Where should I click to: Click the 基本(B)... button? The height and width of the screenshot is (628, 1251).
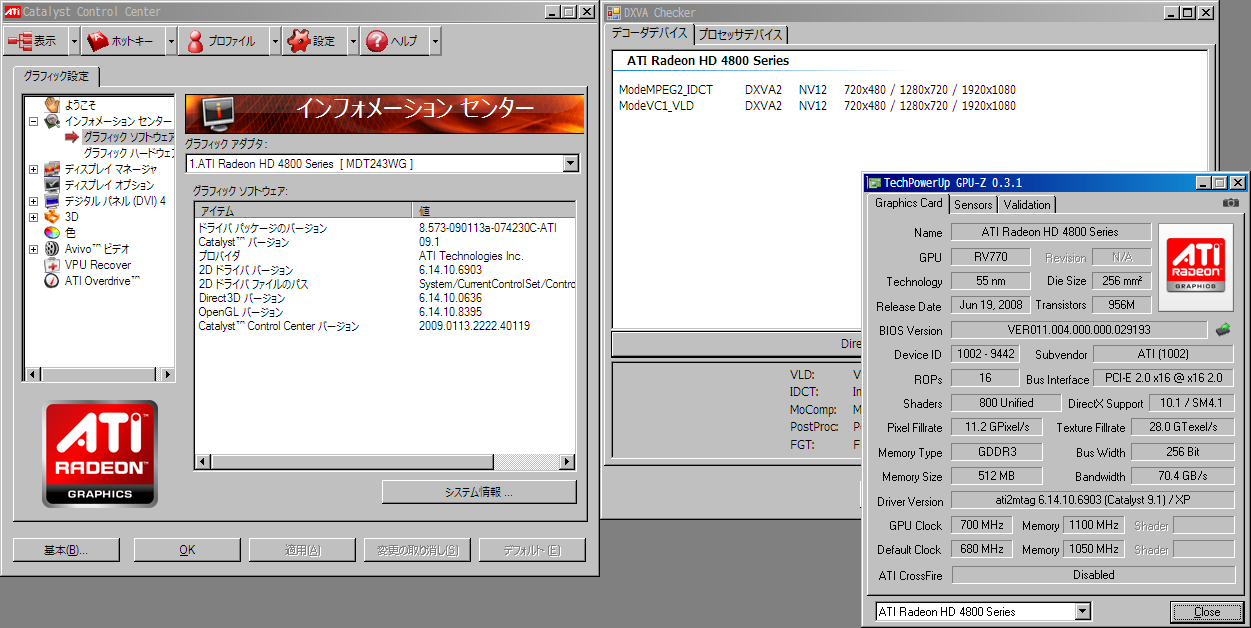(x=66, y=550)
